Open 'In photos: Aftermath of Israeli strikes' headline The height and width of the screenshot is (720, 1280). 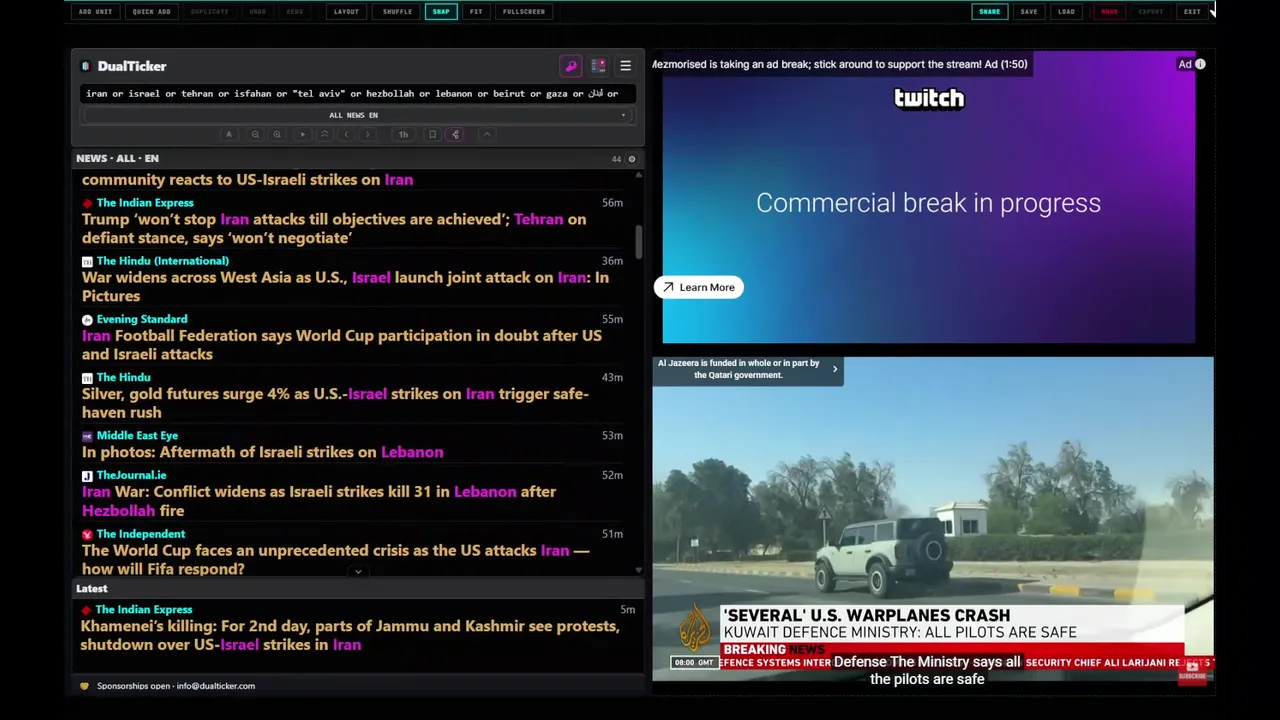(262, 452)
